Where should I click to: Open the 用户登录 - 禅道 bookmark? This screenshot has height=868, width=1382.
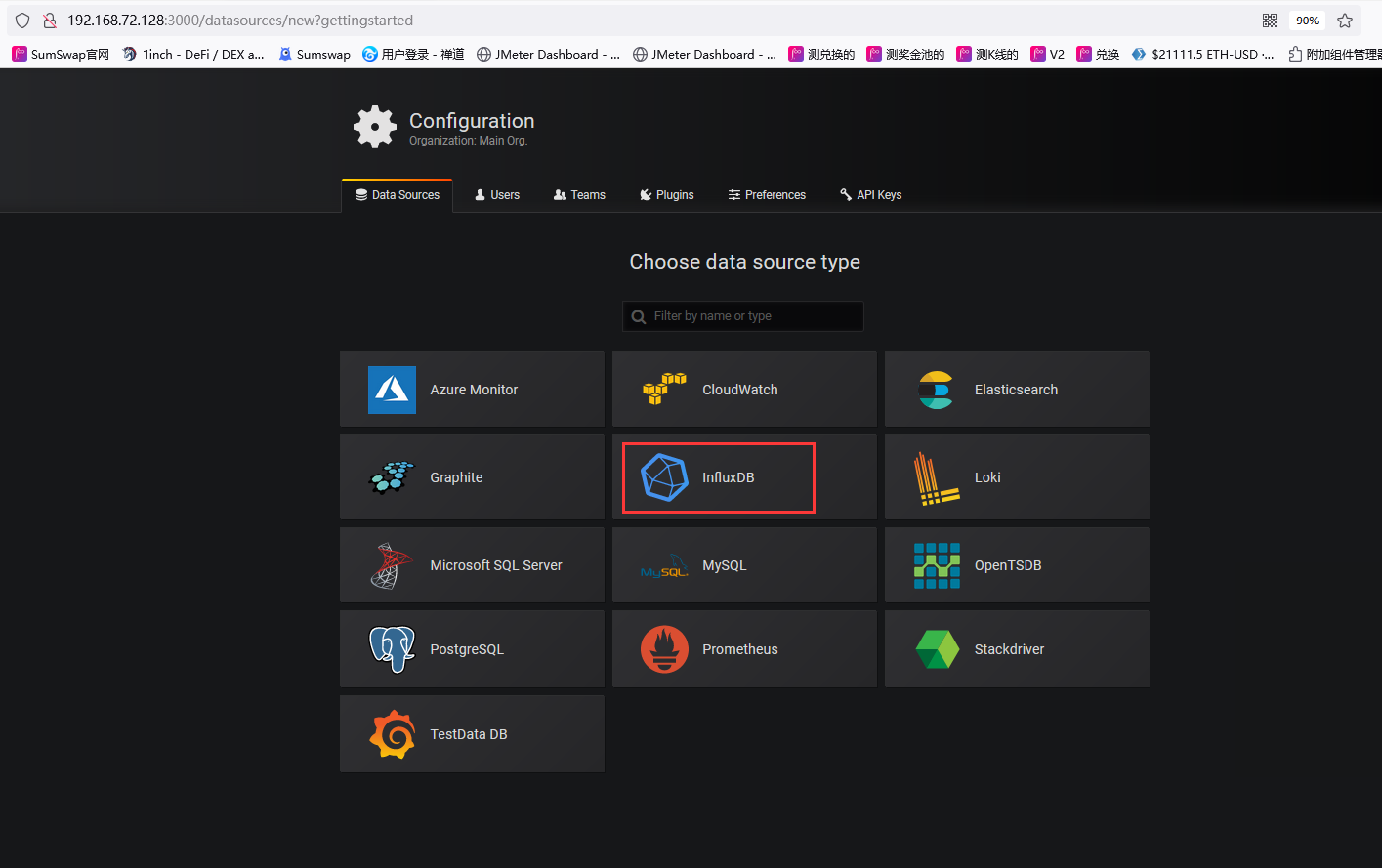(413, 55)
